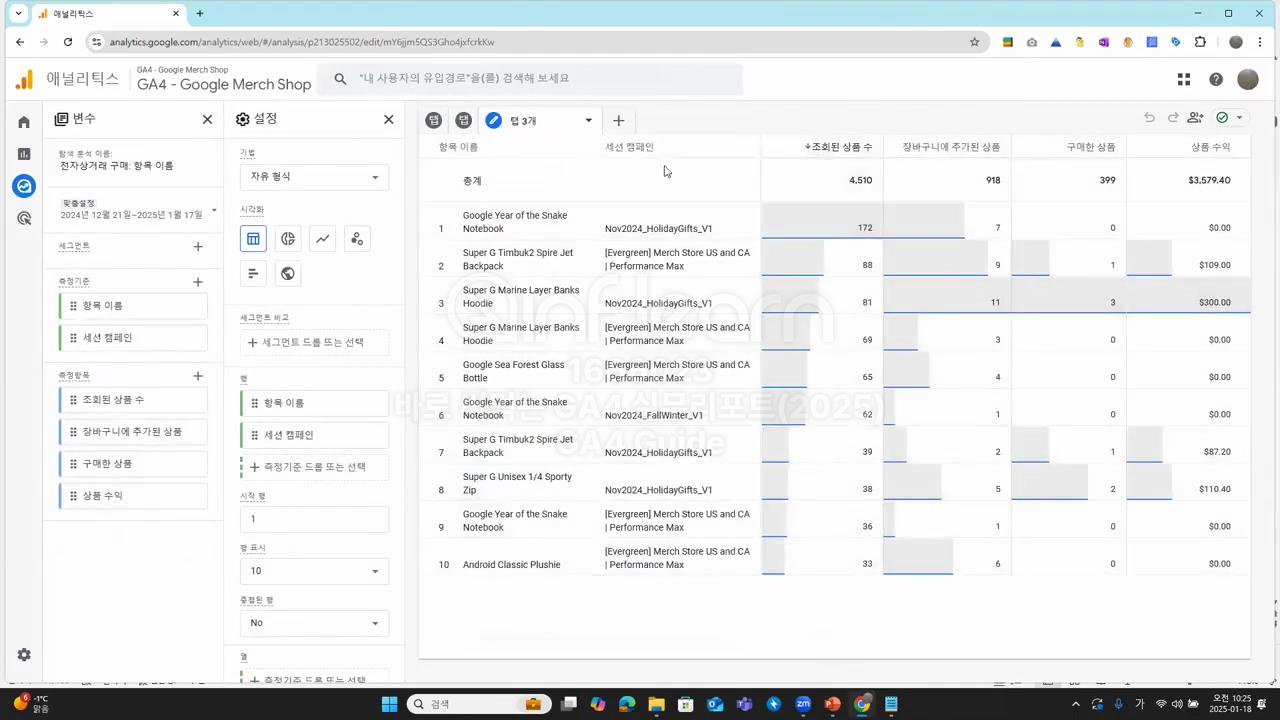Redo the change in exploration
Image resolution: width=1280 pixels, height=720 pixels.
1173,118
